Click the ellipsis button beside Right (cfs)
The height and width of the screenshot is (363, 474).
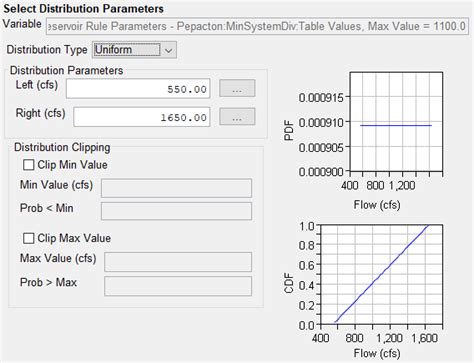[237, 117]
